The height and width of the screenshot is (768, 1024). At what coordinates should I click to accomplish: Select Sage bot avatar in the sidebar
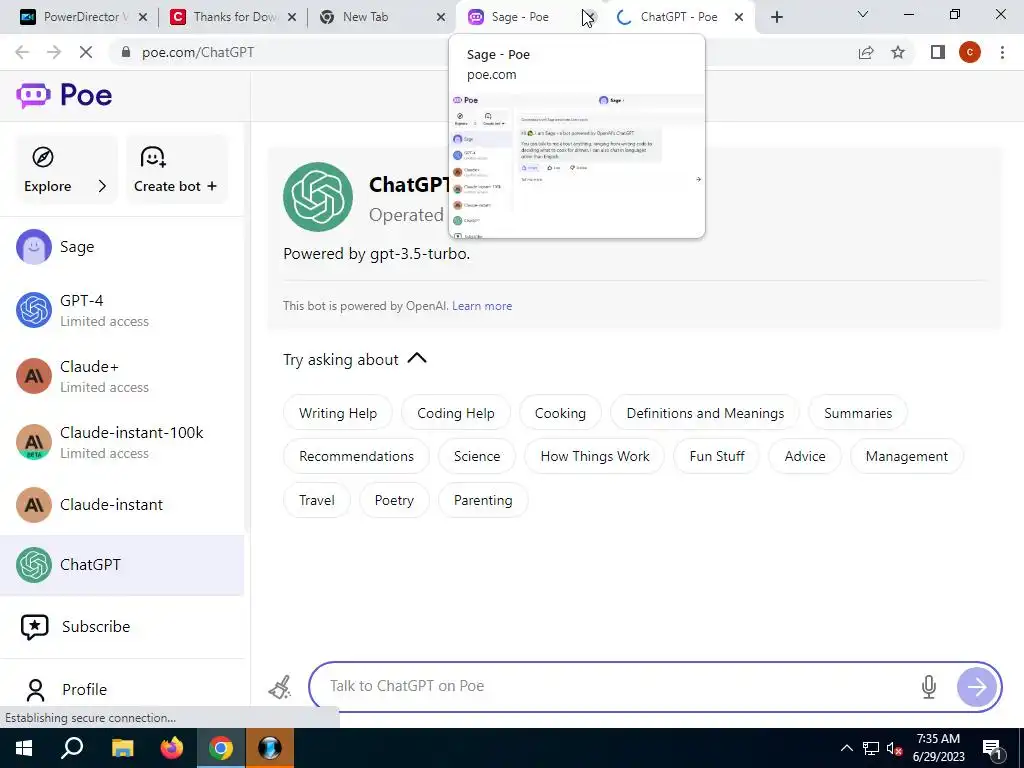coord(34,247)
